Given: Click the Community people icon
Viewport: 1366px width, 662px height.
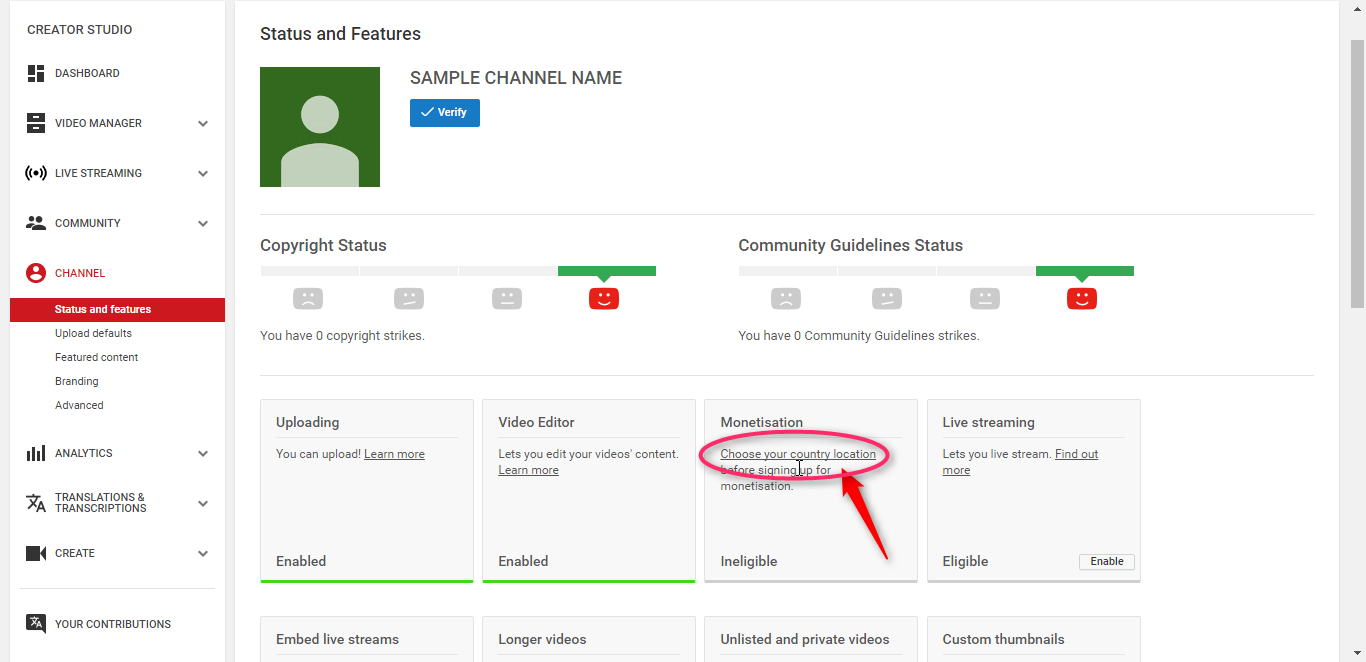Looking at the screenshot, I should click(x=36, y=223).
